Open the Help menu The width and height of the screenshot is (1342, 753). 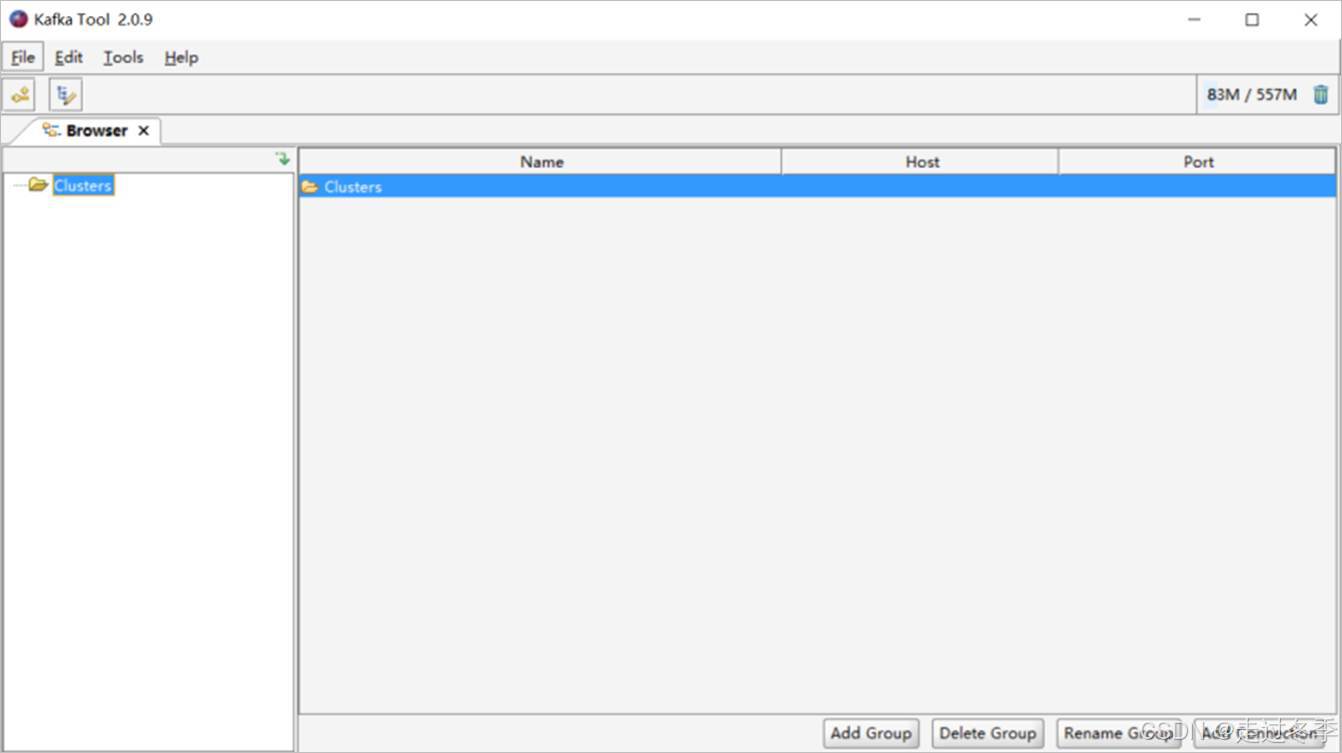pyautogui.click(x=181, y=57)
